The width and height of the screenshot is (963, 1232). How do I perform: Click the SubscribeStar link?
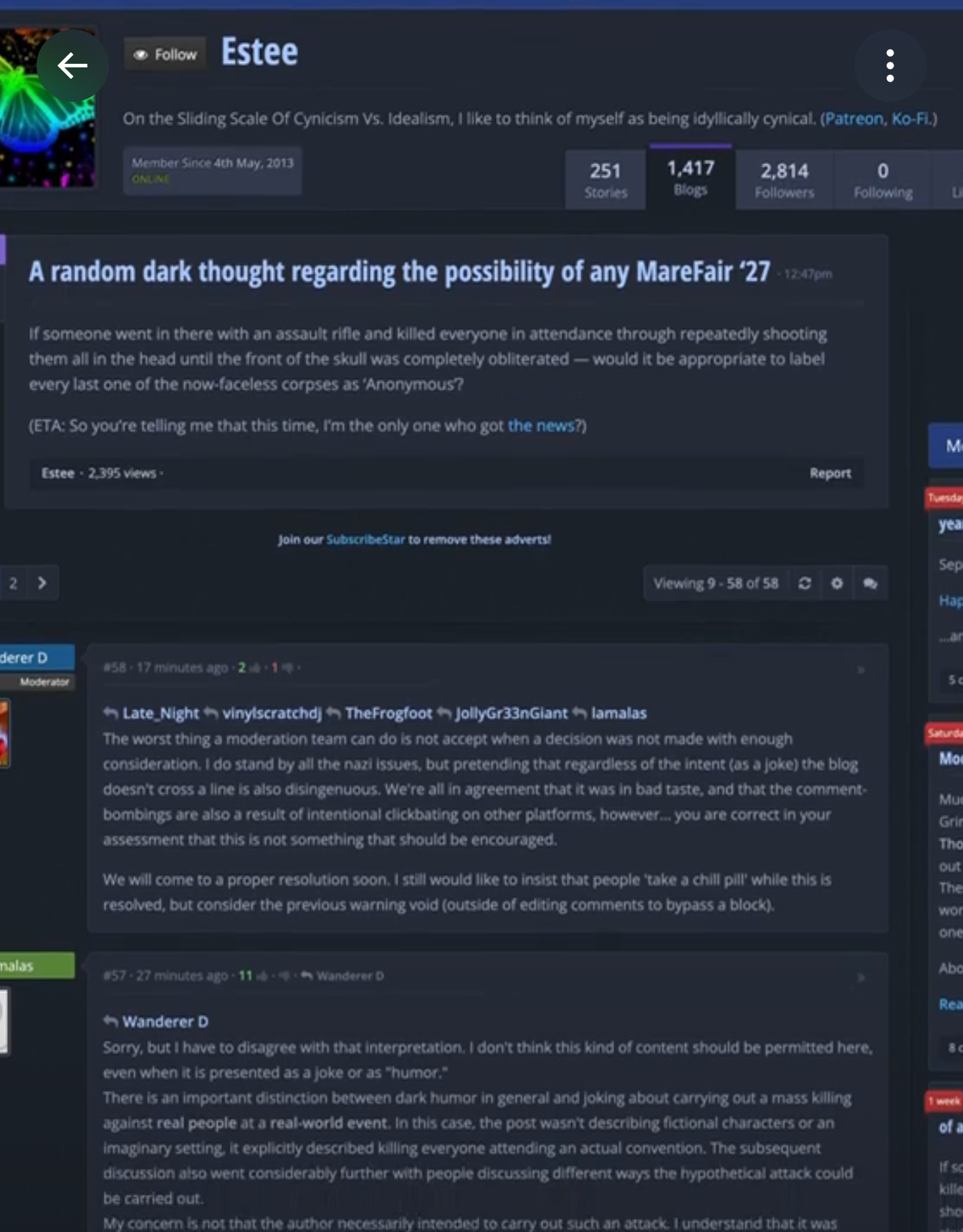[365, 540]
